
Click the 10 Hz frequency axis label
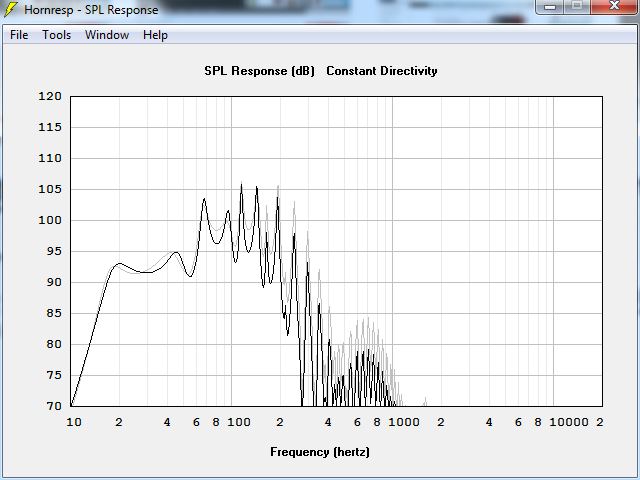[74, 422]
